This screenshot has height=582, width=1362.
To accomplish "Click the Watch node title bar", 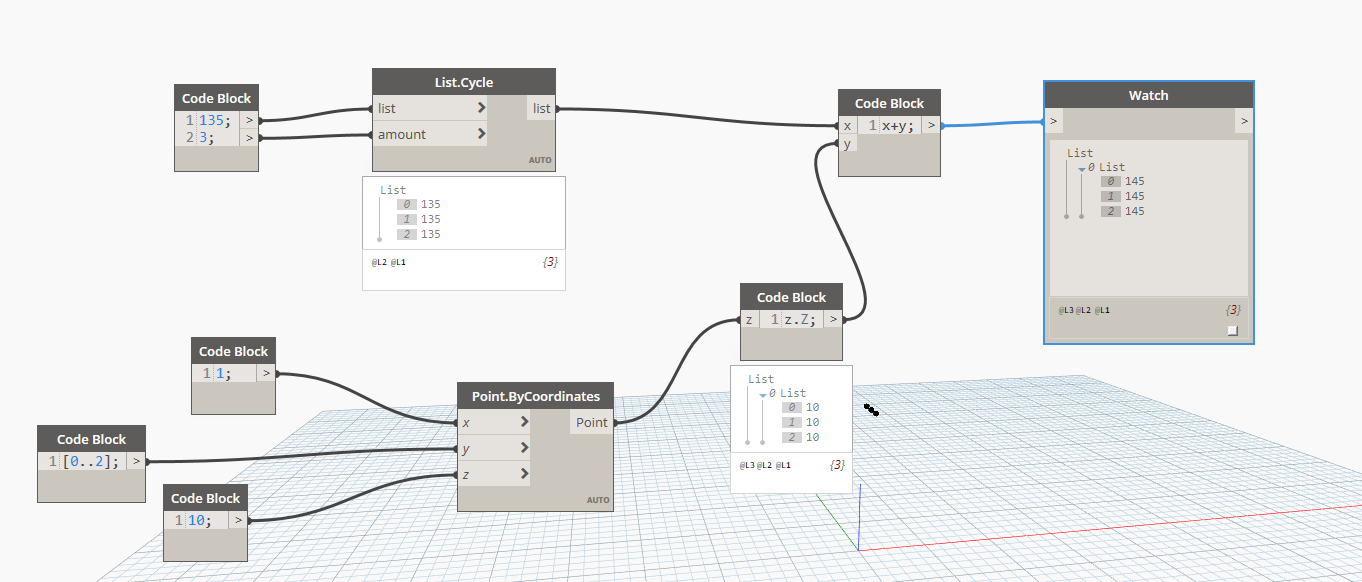I will [1148, 95].
